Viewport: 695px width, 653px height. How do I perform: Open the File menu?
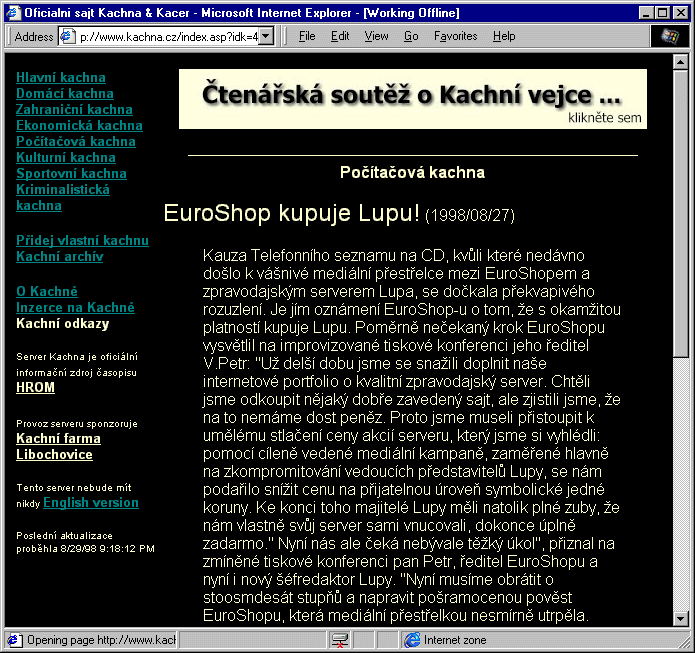click(307, 36)
